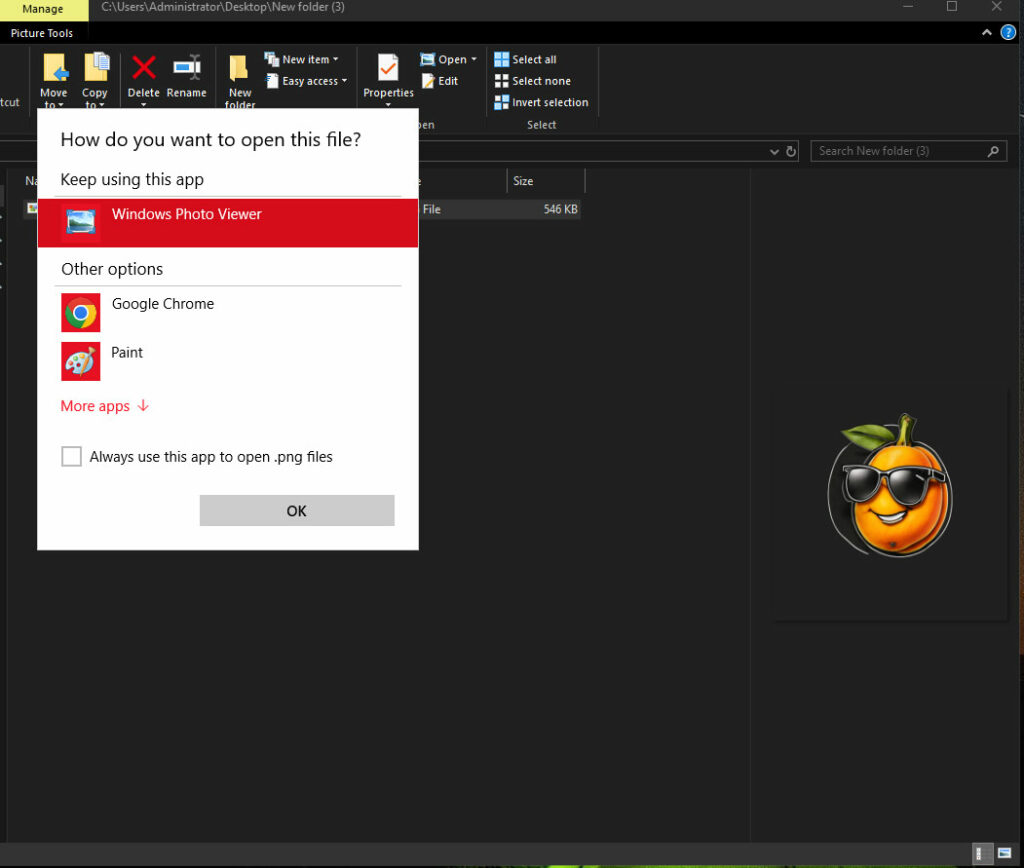Screen dimensions: 1024x868
Task: Confirm with the OK button
Action: 296,510
